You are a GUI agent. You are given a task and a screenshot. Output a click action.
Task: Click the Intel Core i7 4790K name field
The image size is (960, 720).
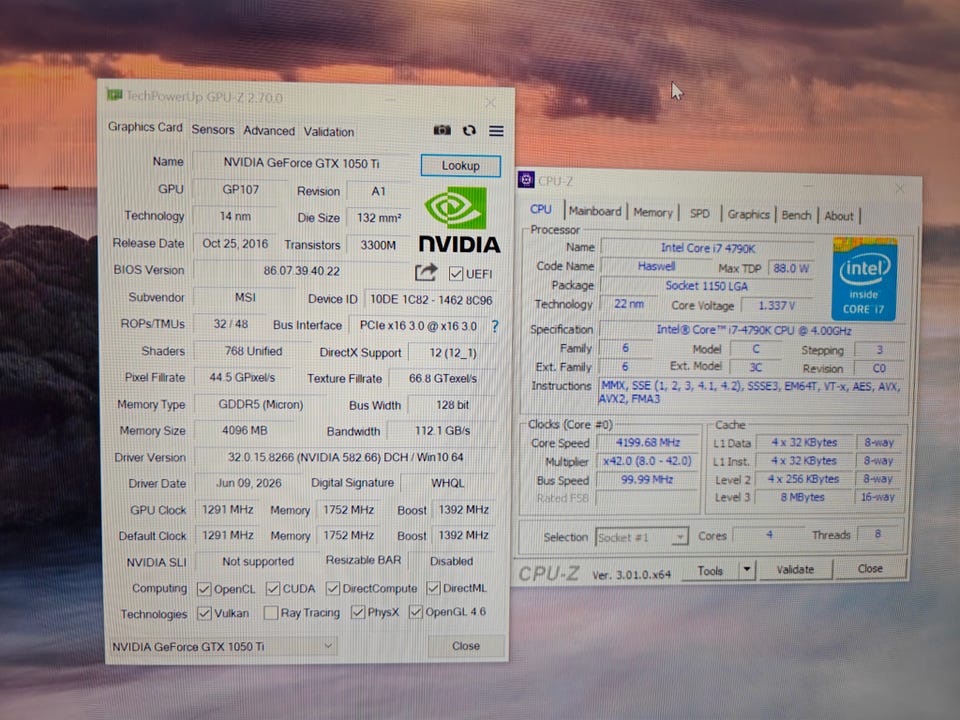(x=707, y=248)
